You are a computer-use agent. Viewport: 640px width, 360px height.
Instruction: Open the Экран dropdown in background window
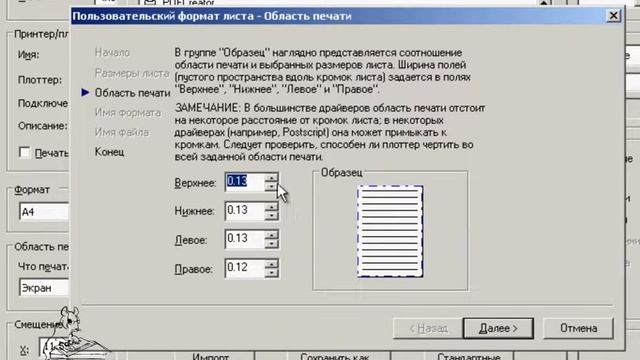44,287
